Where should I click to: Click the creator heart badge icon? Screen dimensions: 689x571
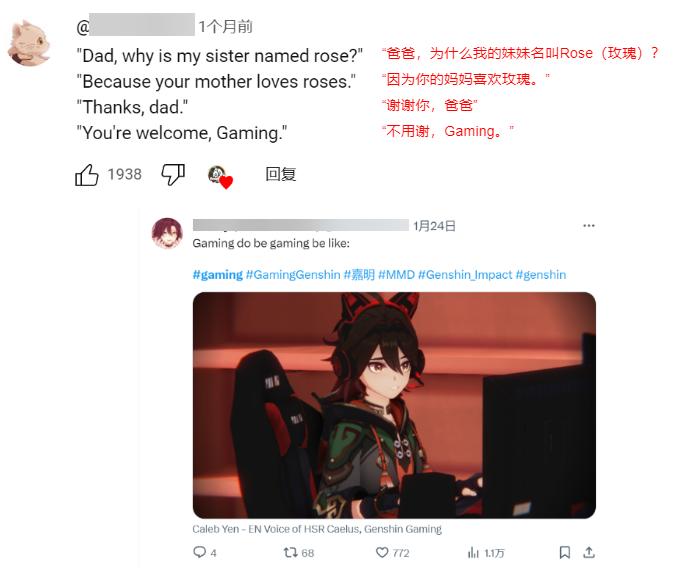click(x=220, y=177)
